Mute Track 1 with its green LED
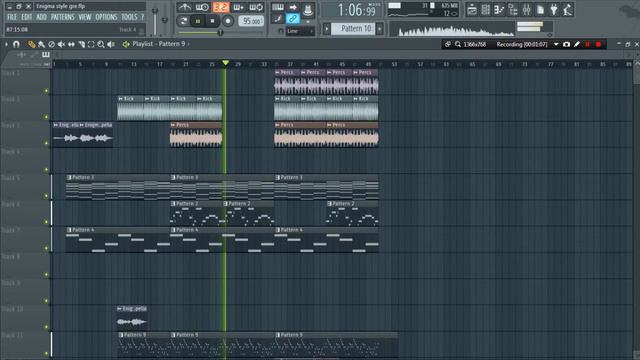The height and width of the screenshot is (360, 640). click(46, 91)
